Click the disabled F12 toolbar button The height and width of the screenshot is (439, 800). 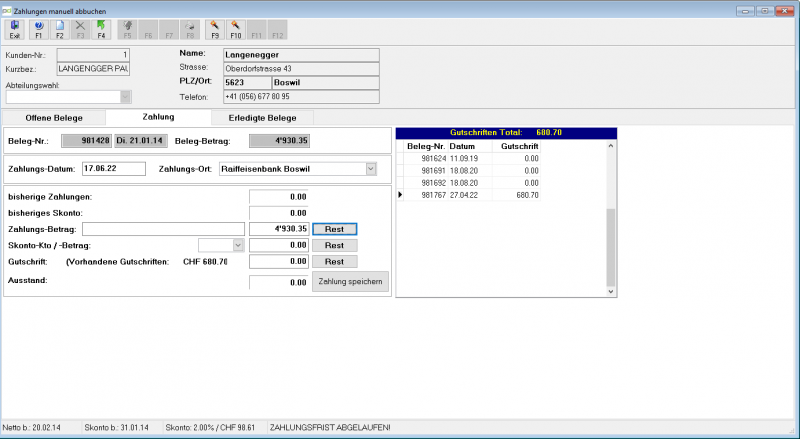tap(278, 30)
